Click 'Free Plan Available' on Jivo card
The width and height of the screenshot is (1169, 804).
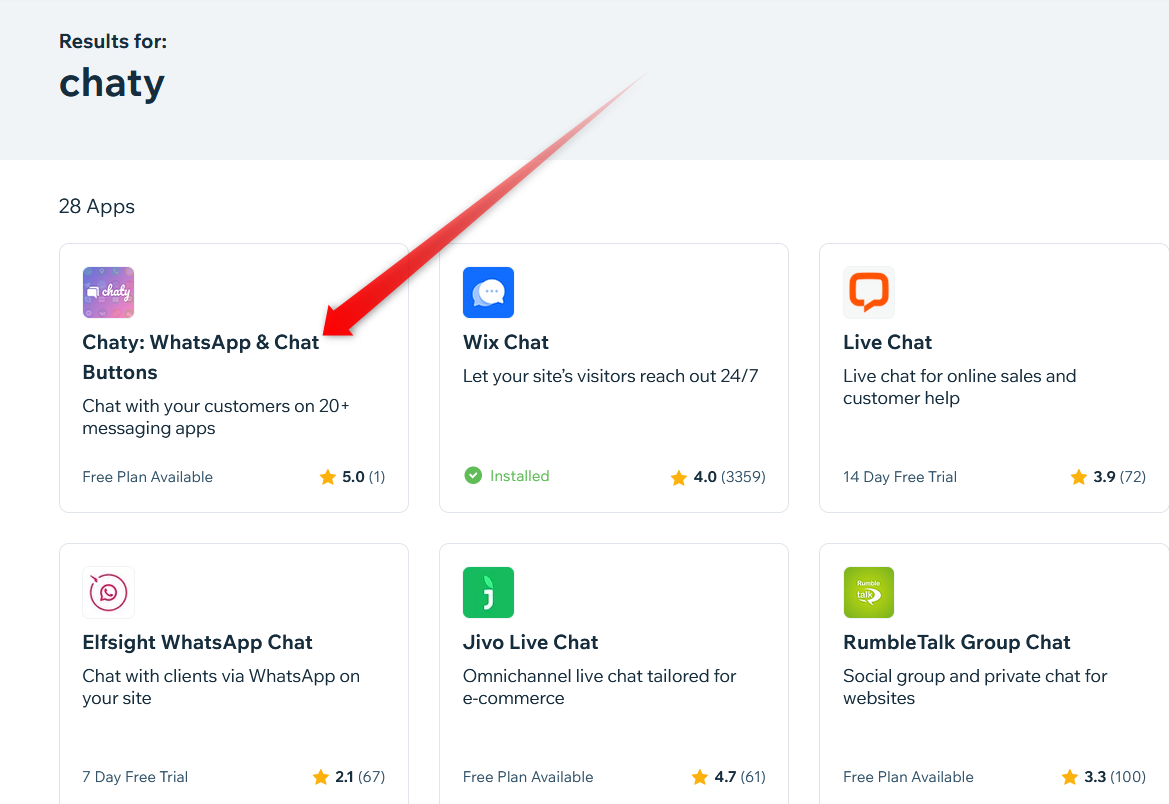[528, 777]
